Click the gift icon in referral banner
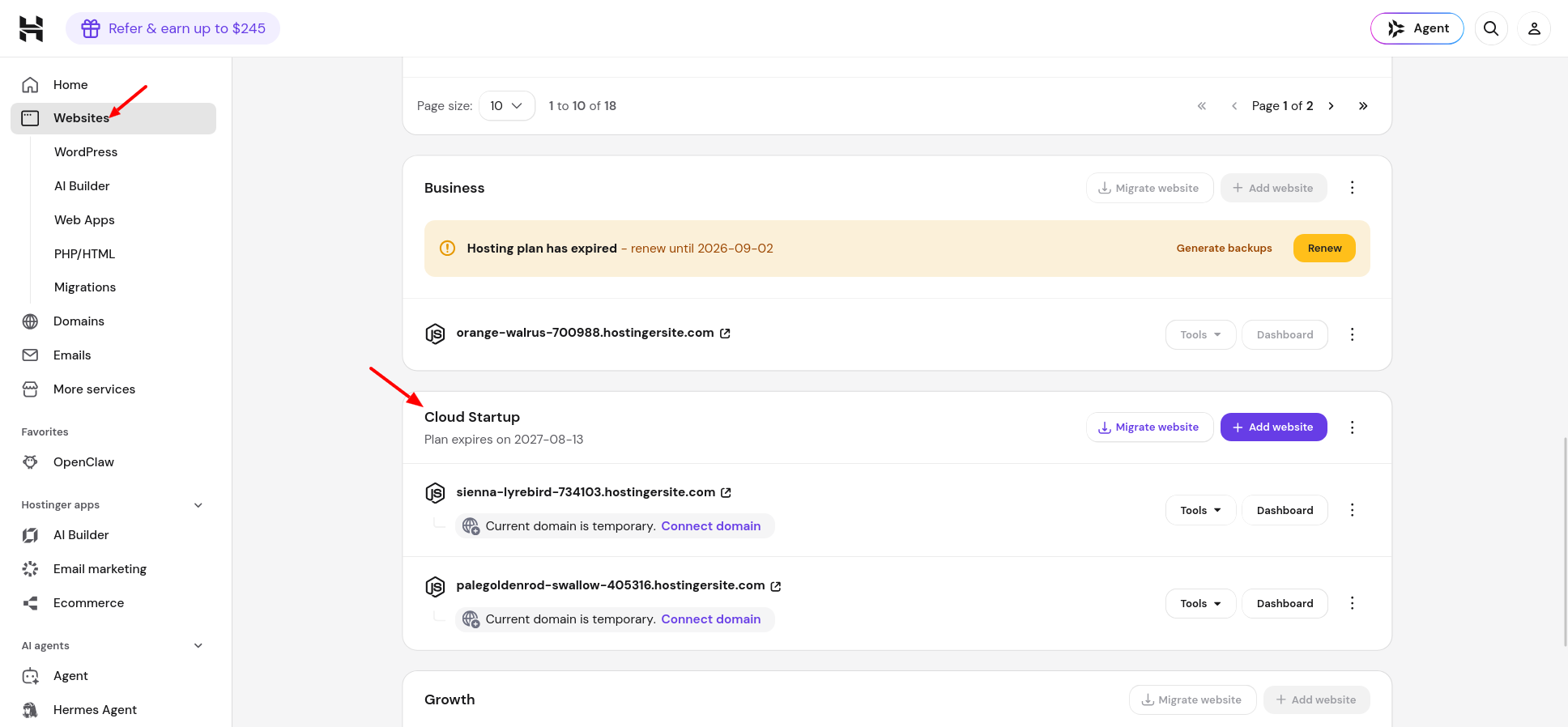1568x727 pixels. point(91,28)
